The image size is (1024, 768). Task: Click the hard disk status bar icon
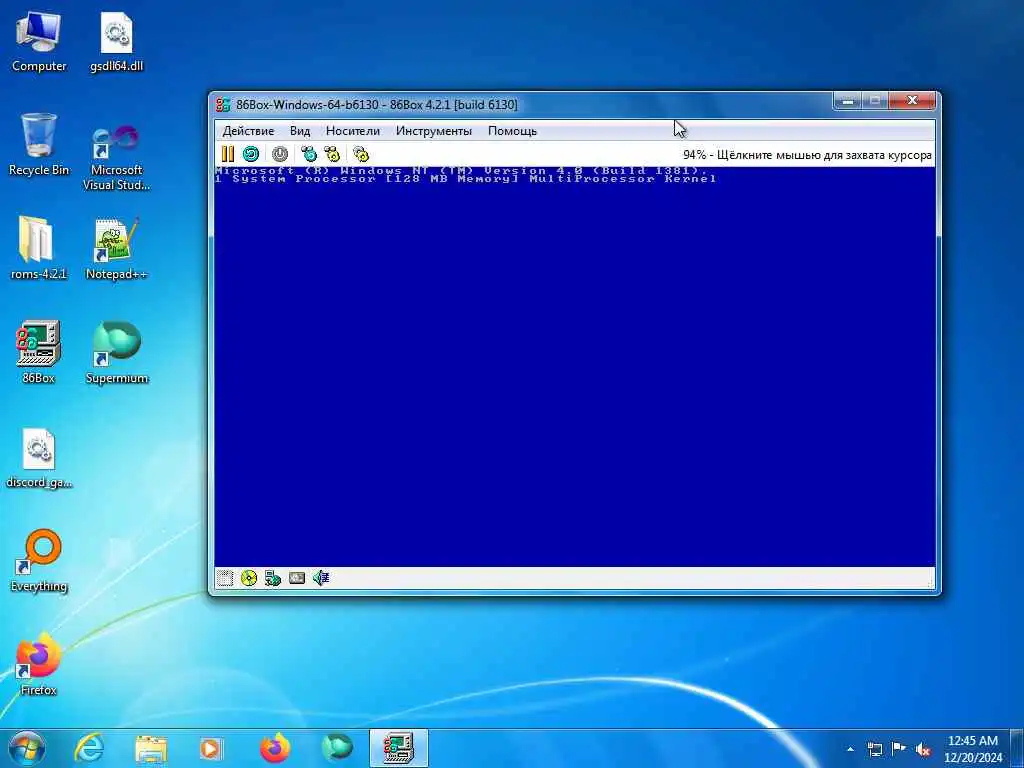225,578
